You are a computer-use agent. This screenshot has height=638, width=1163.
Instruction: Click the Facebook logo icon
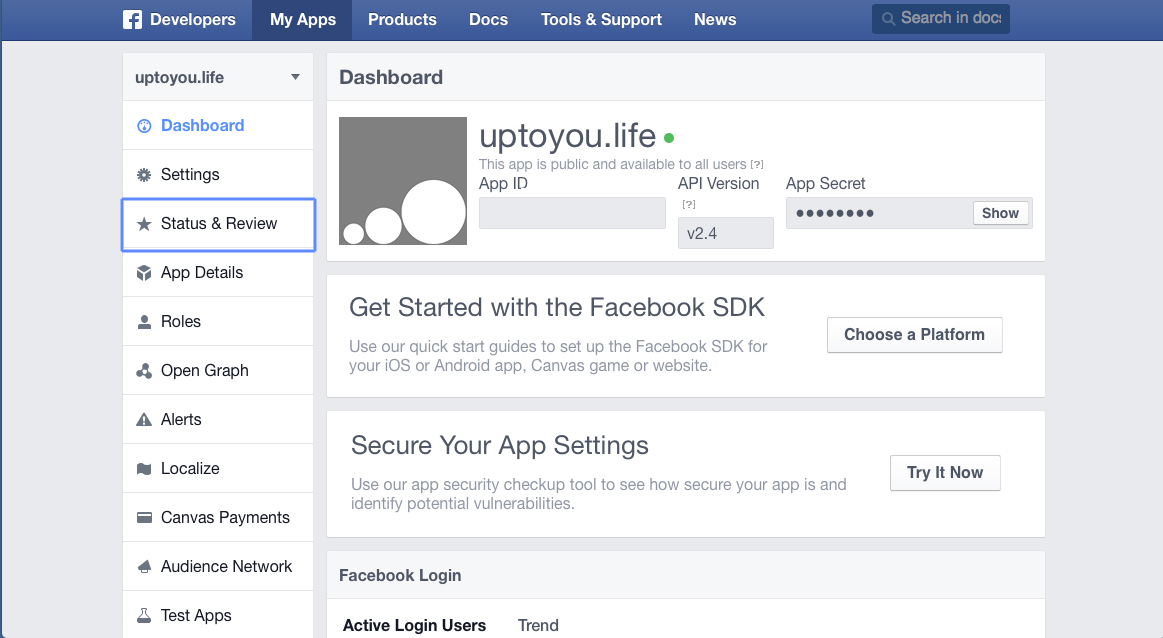tap(132, 19)
